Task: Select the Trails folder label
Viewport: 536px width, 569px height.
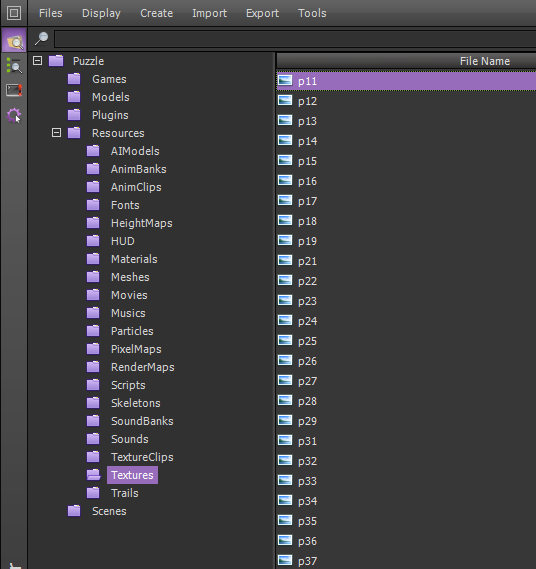Action: [125, 493]
